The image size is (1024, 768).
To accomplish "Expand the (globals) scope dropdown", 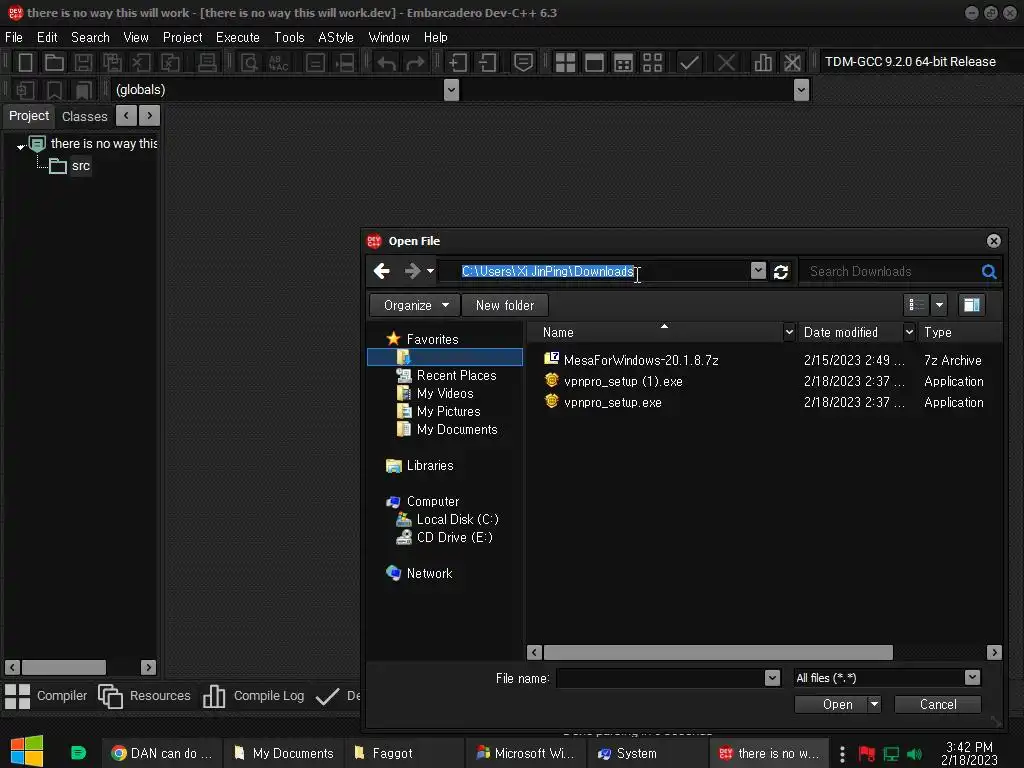I will [451, 90].
